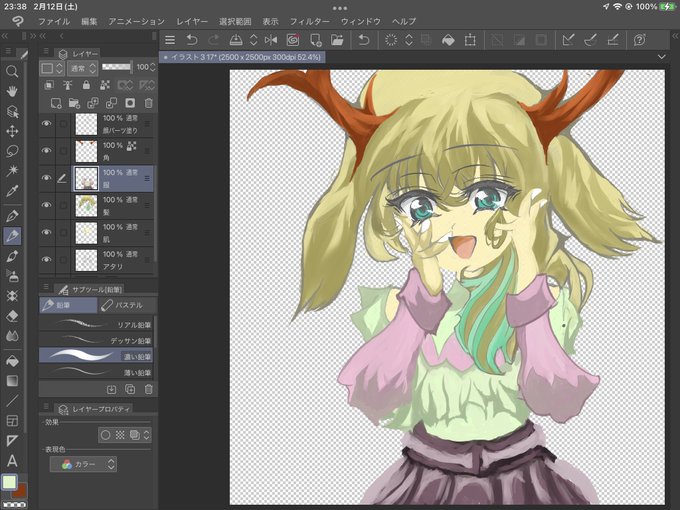The width and height of the screenshot is (680, 510).
Task: Open レイヤー menu
Action: (192, 21)
